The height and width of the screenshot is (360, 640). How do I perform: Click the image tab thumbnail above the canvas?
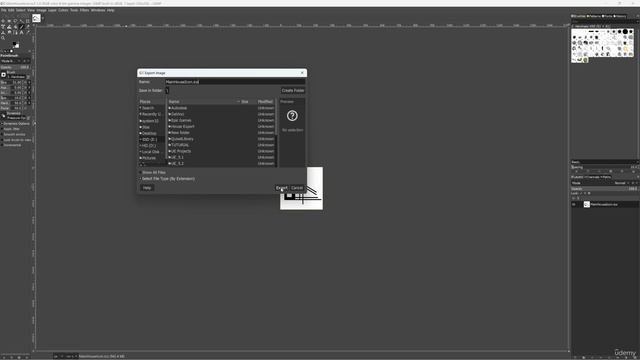pos(36,18)
